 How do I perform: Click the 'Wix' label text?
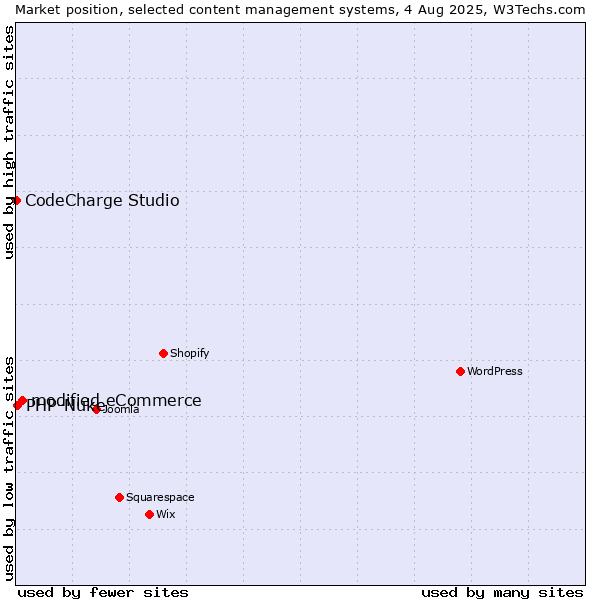(165, 514)
